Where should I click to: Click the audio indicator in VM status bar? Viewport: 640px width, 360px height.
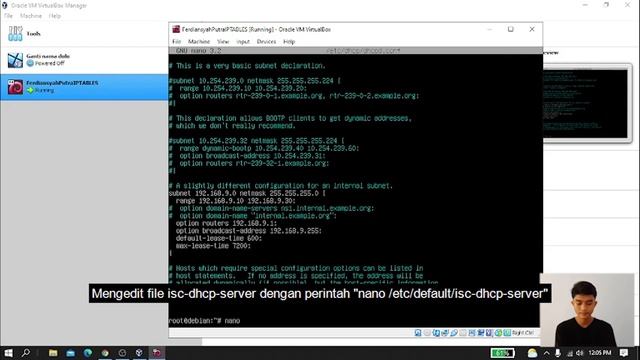pyautogui.click(x=436, y=333)
